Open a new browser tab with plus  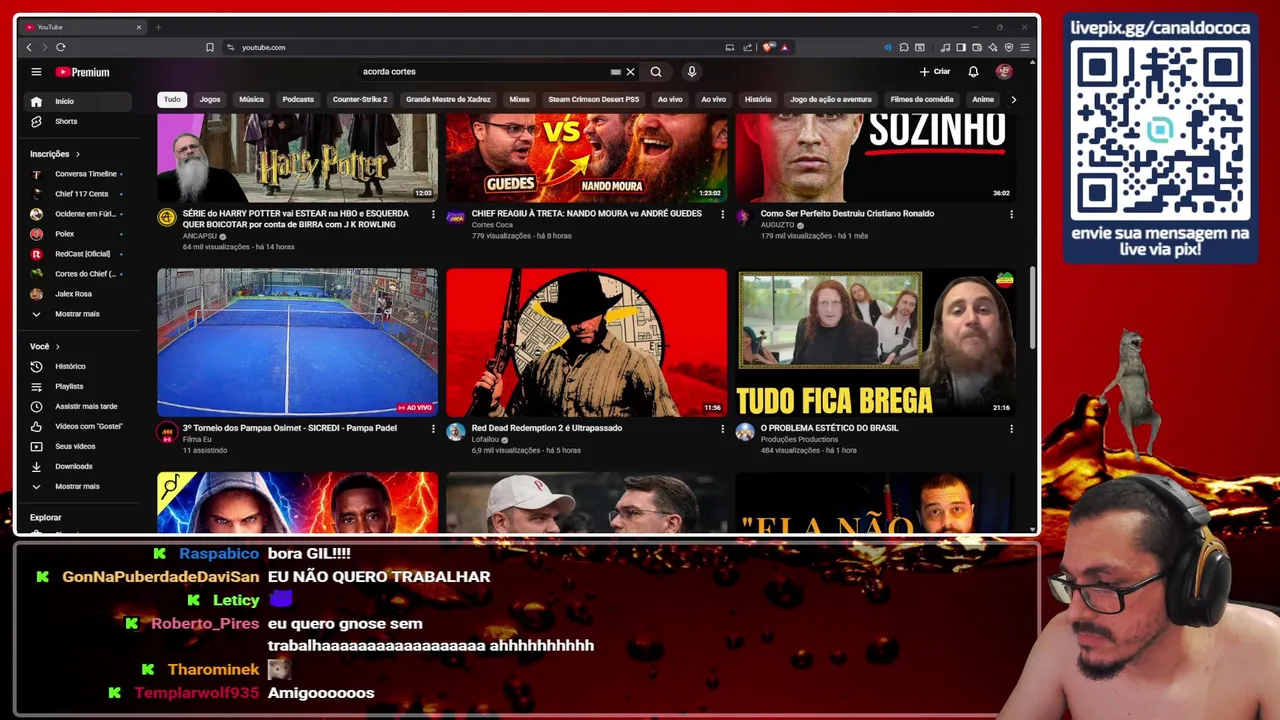point(158,27)
